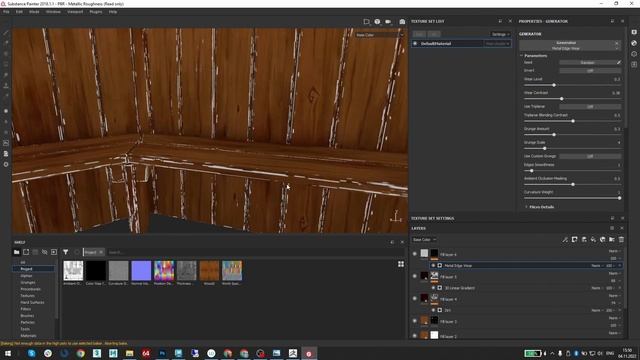Toggle visibility of Metal Edge Wear effect

point(433,266)
